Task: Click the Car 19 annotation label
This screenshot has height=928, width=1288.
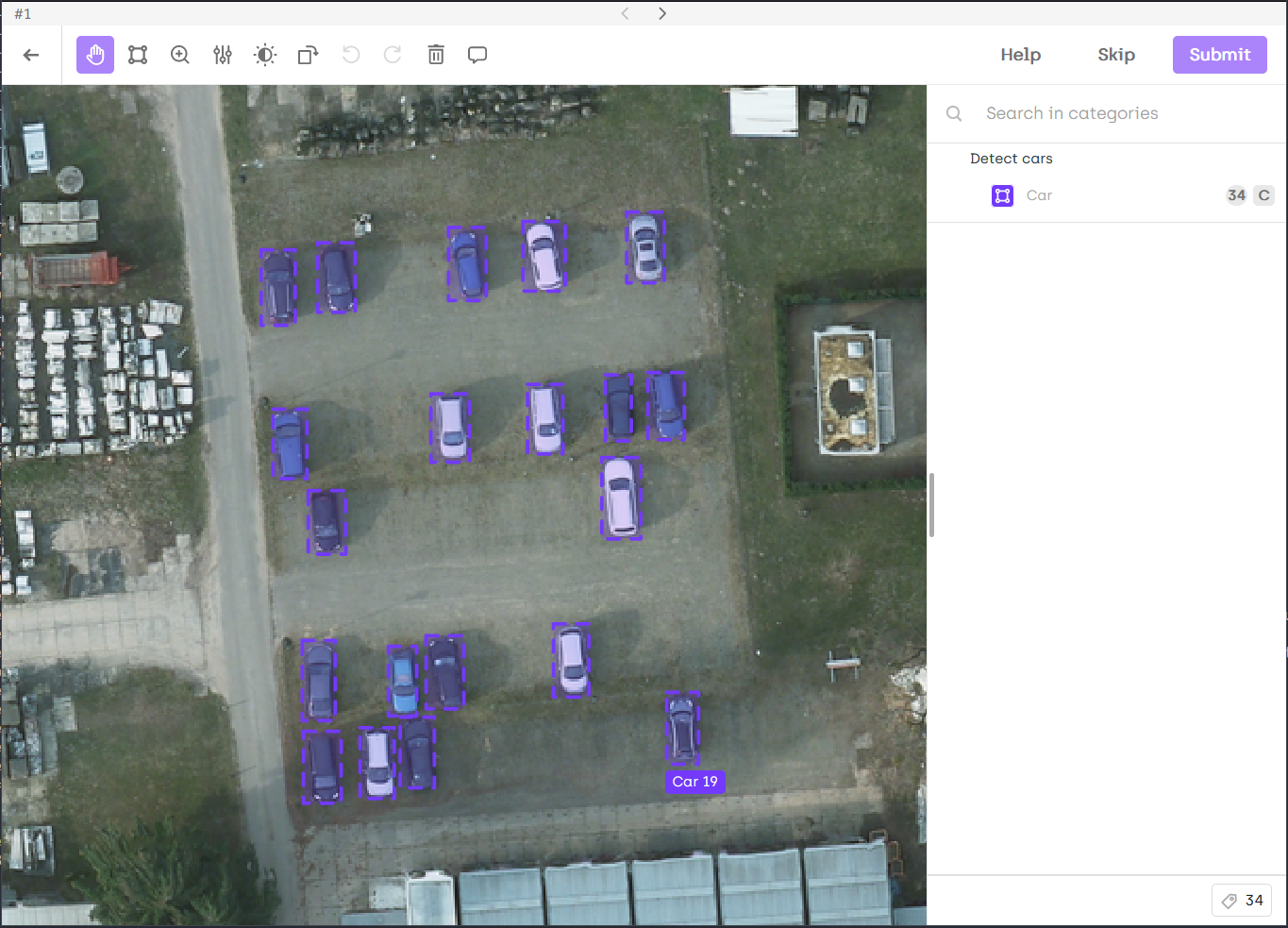Action: 695,782
